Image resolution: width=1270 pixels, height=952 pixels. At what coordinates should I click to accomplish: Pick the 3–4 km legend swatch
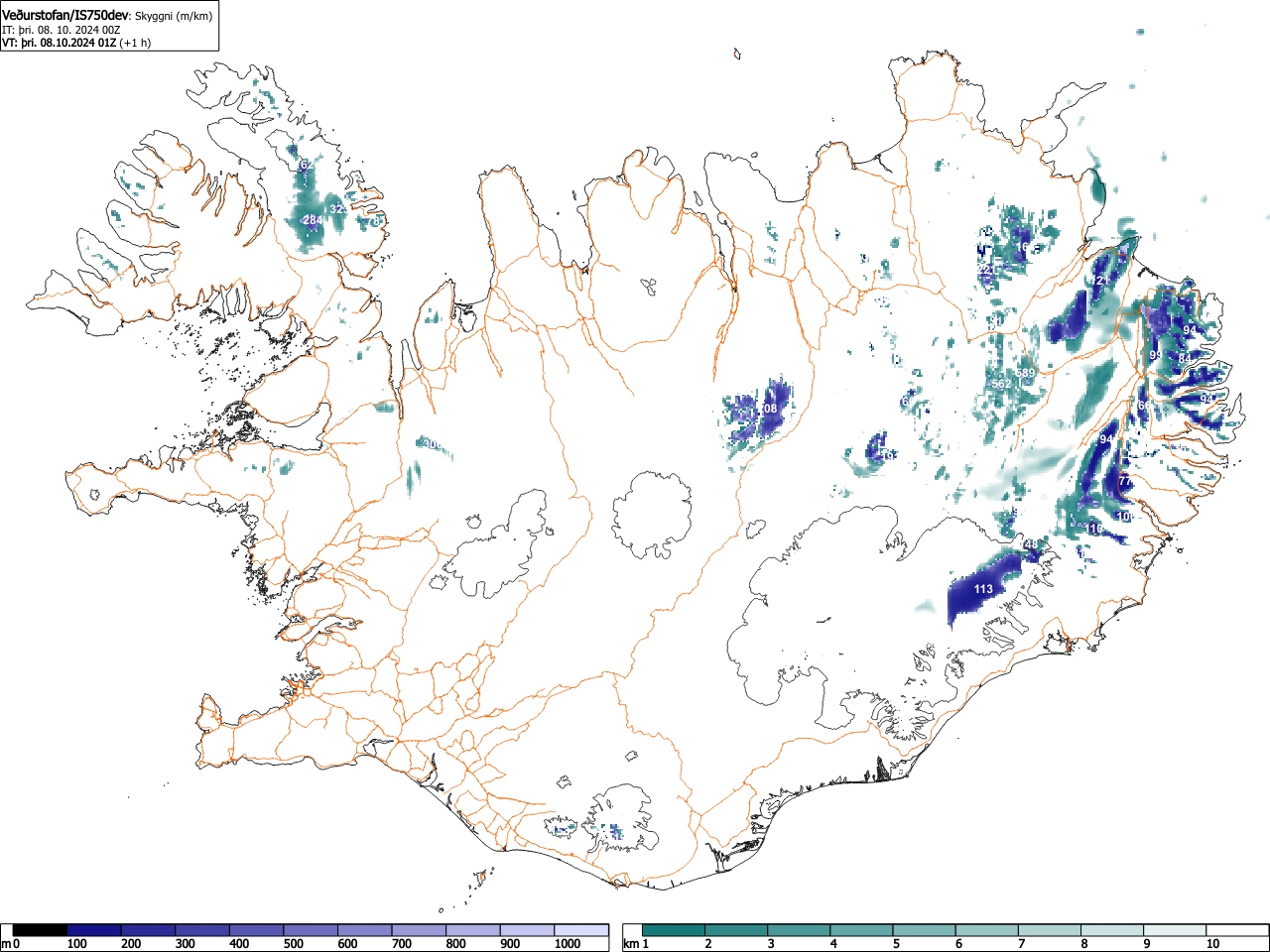point(799,930)
